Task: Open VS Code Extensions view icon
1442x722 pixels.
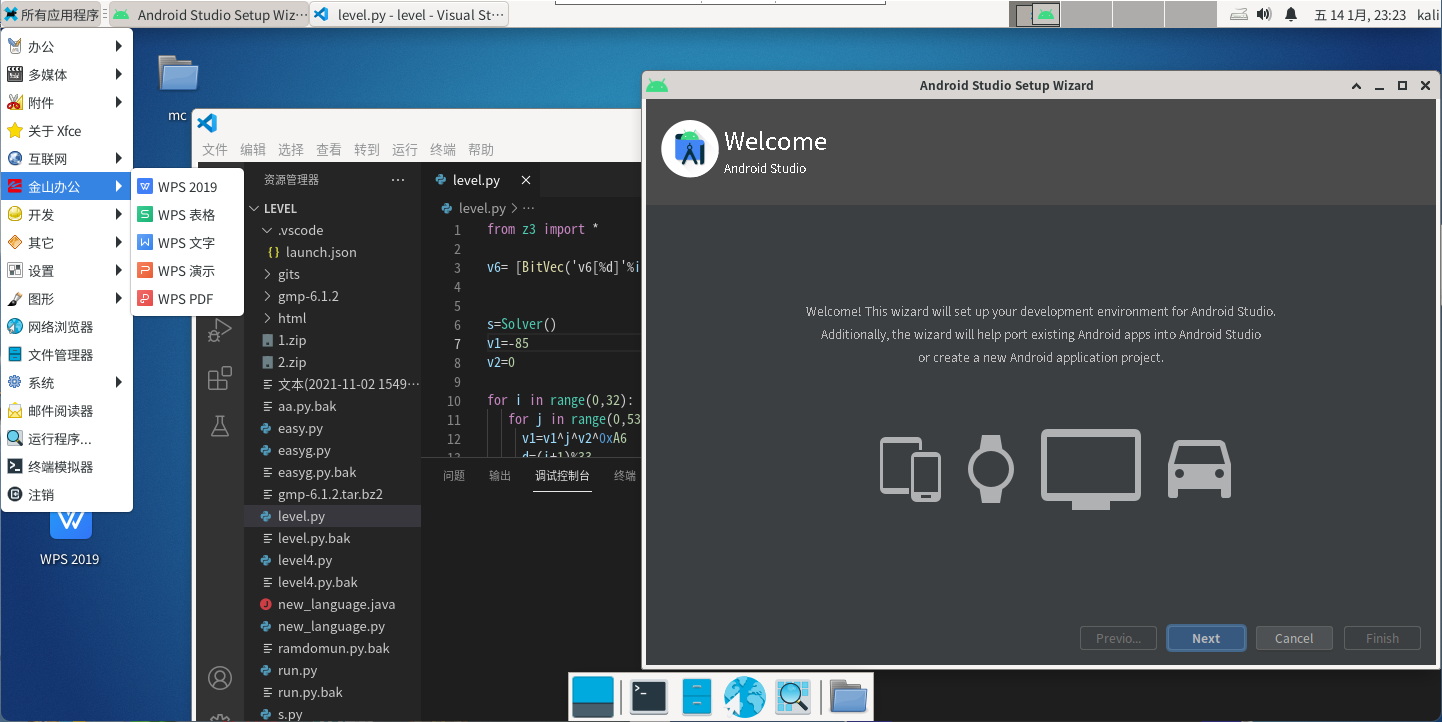Action: [219, 379]
